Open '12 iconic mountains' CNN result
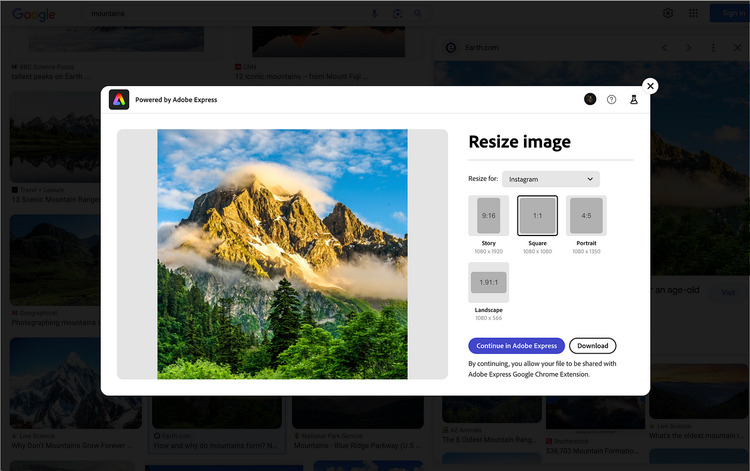The height and width of the screenshot is (471, 750). tap(302, 77)
